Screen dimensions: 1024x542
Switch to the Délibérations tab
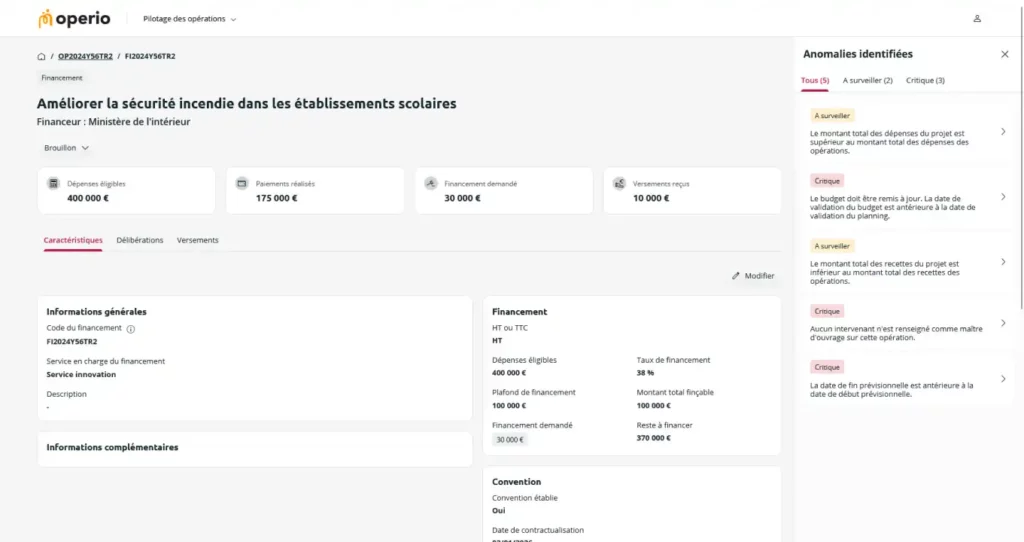point(140,240)
